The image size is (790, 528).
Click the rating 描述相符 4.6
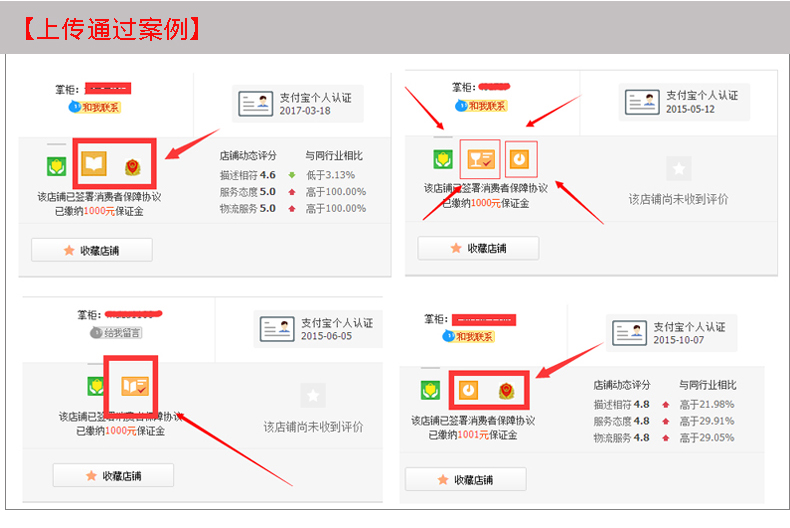tap(247, 175)
